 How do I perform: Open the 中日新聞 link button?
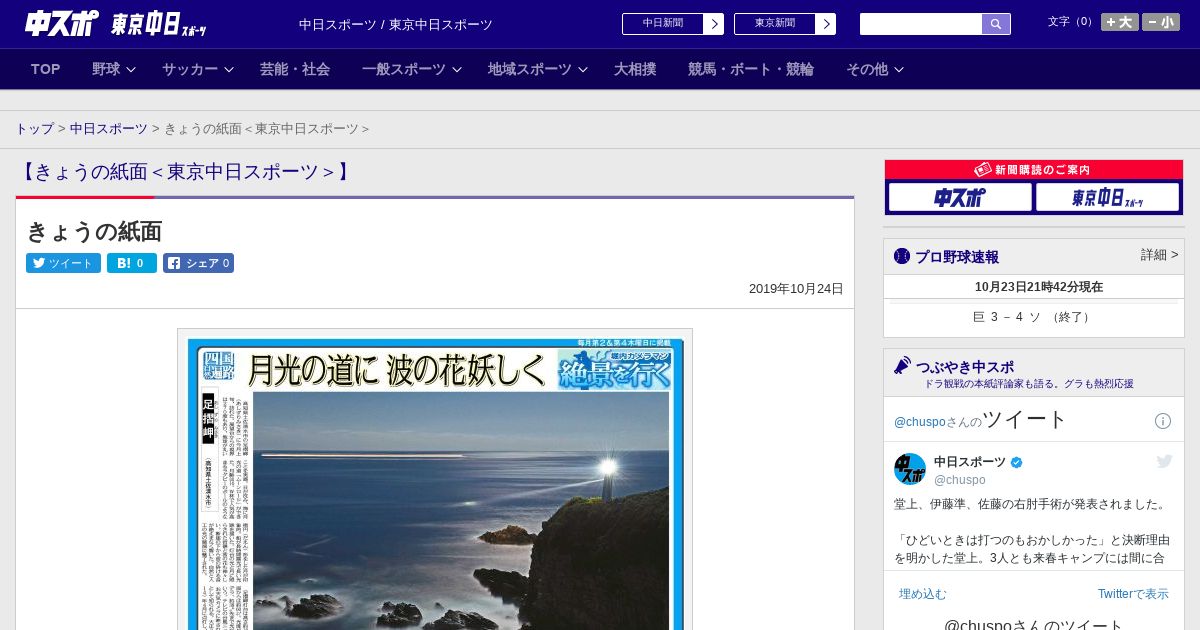pyautogui.click(x=663, y=24)
